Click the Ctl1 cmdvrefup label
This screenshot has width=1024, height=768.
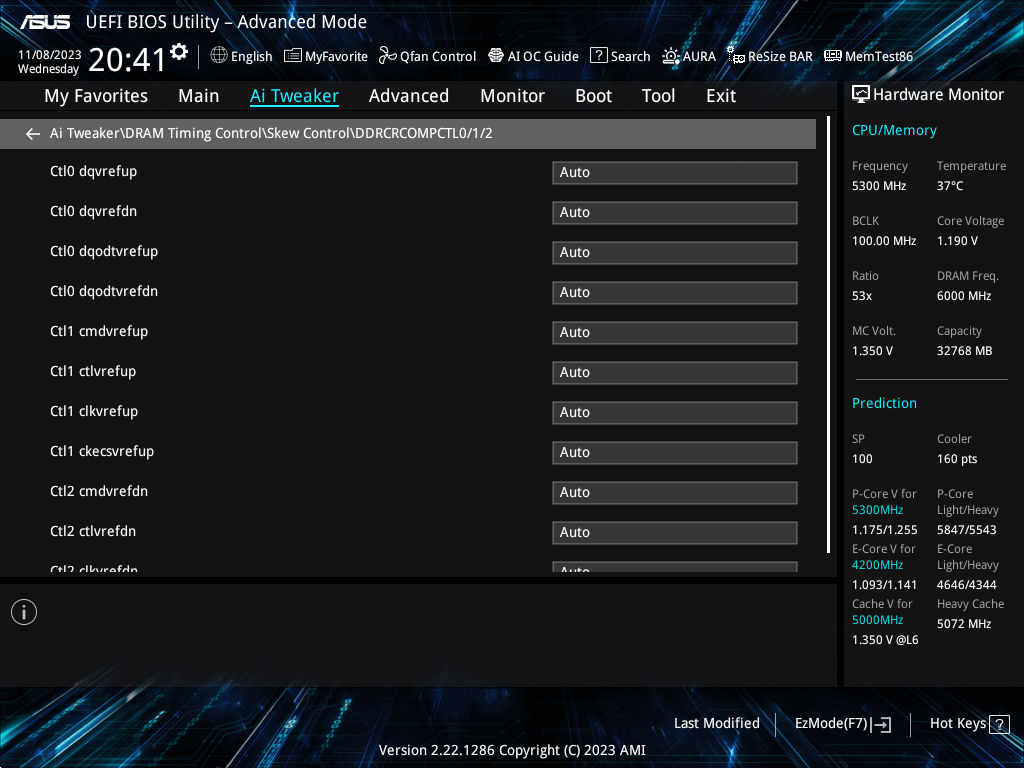99,332
